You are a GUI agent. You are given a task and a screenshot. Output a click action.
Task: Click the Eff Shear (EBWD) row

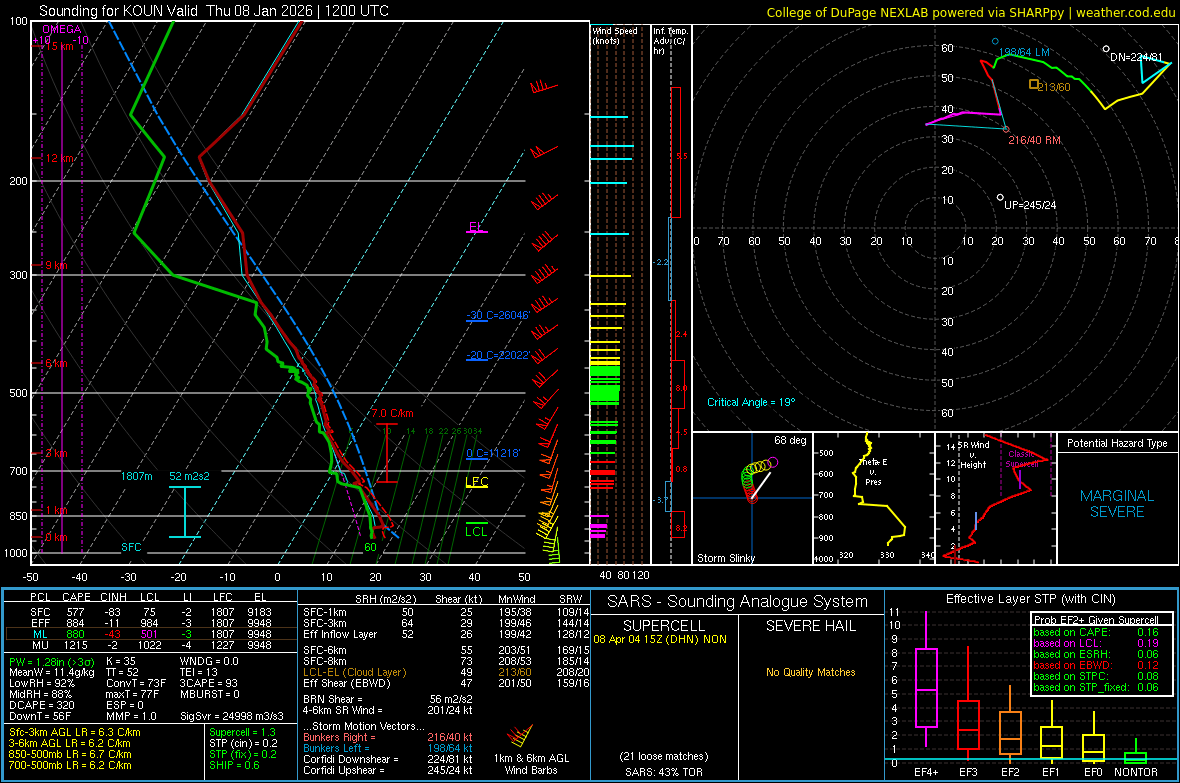click(x=445, y=683)
